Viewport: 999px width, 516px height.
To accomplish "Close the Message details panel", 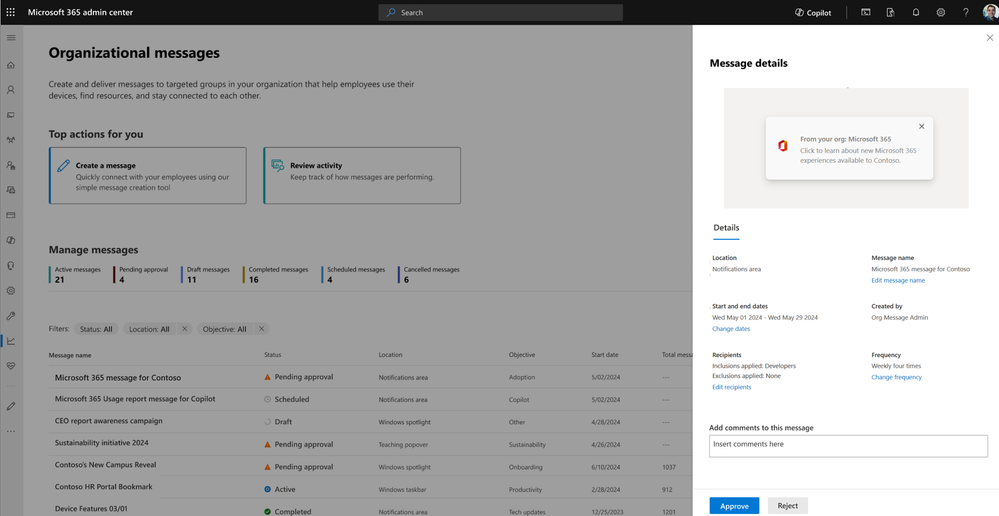I will tap(989, 38).
